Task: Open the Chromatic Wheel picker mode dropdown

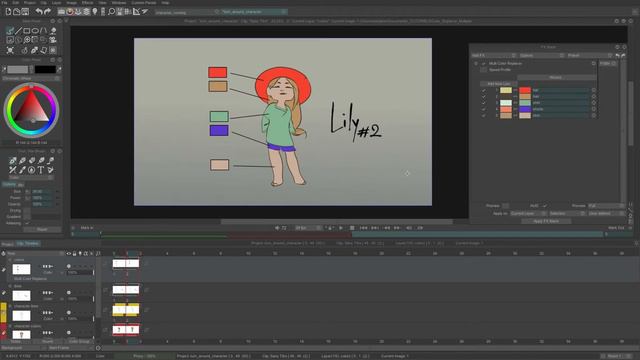Action: 31,78
